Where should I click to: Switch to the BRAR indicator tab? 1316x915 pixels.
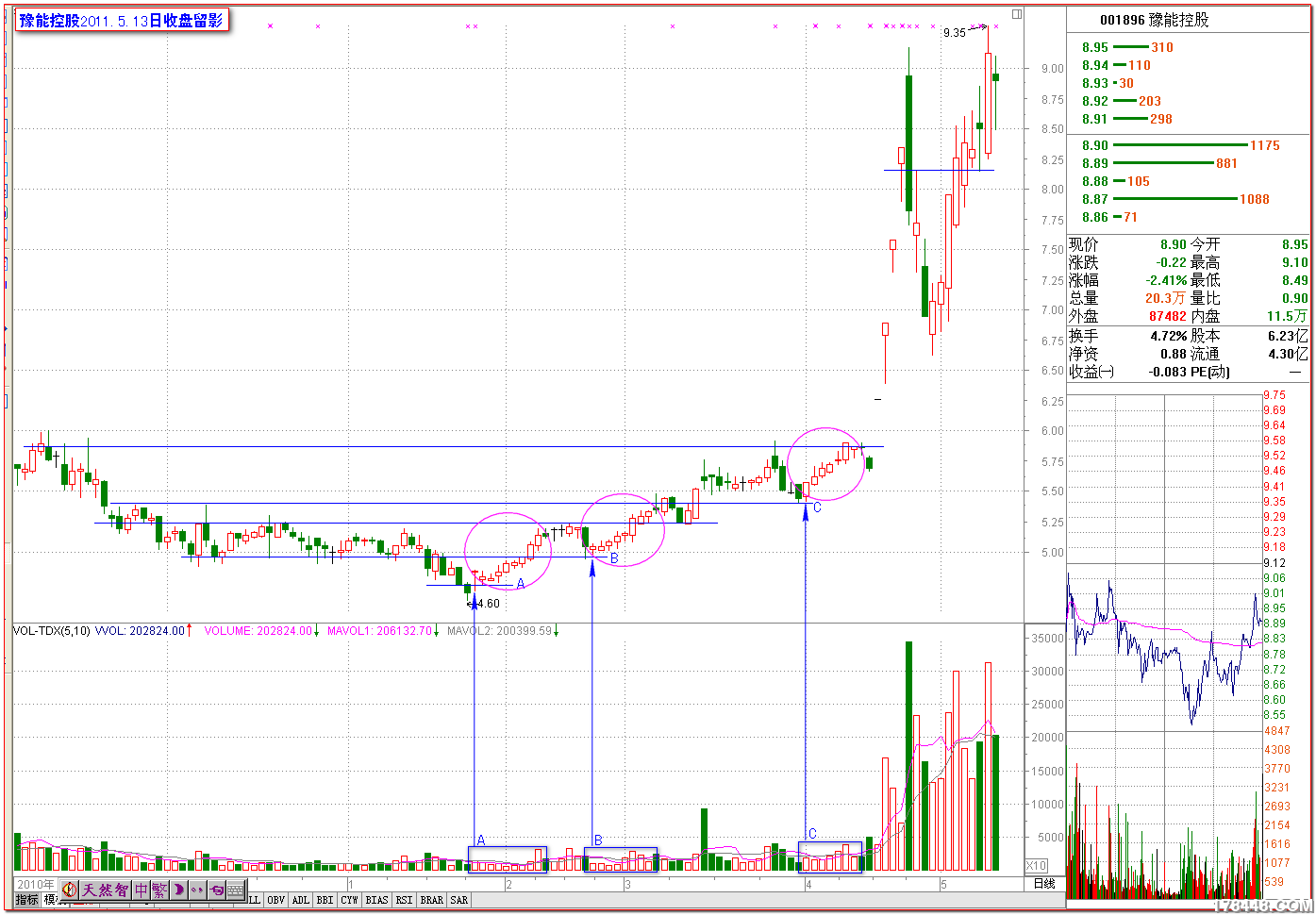pos(432,901)
